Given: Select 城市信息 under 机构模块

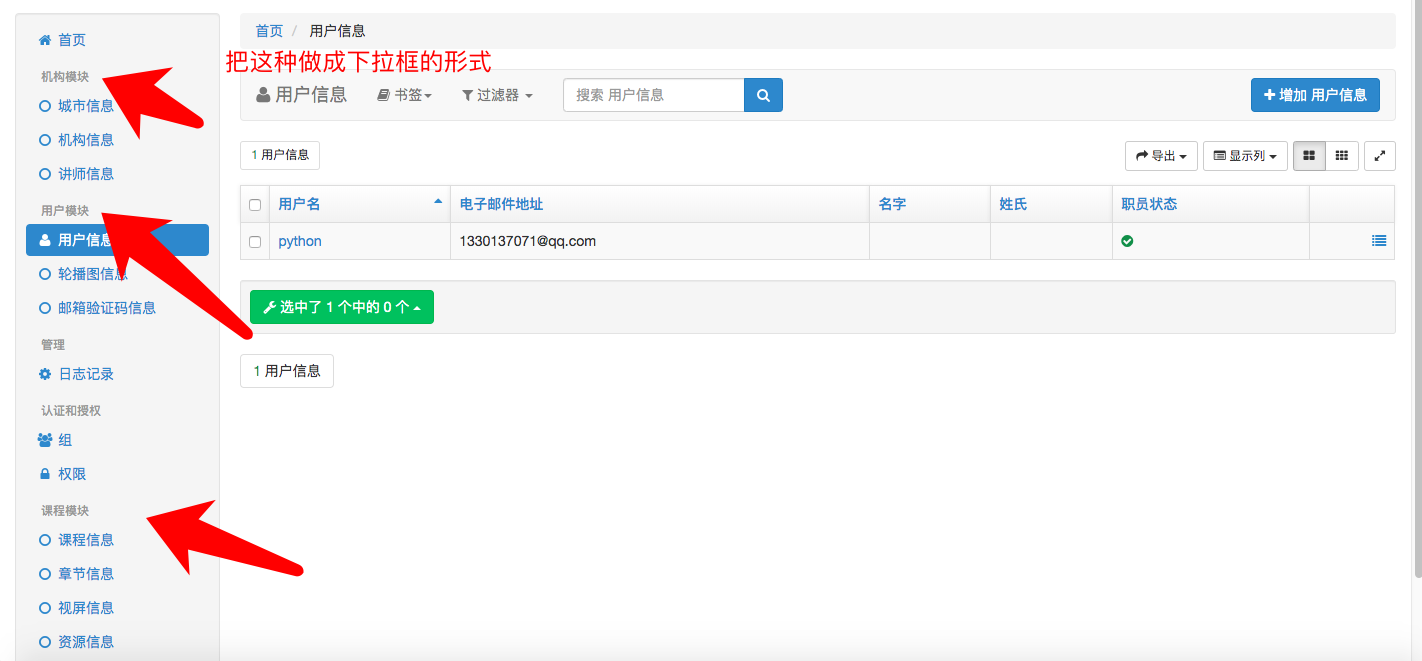Looking at the screenshot, I should coord(88,105).
